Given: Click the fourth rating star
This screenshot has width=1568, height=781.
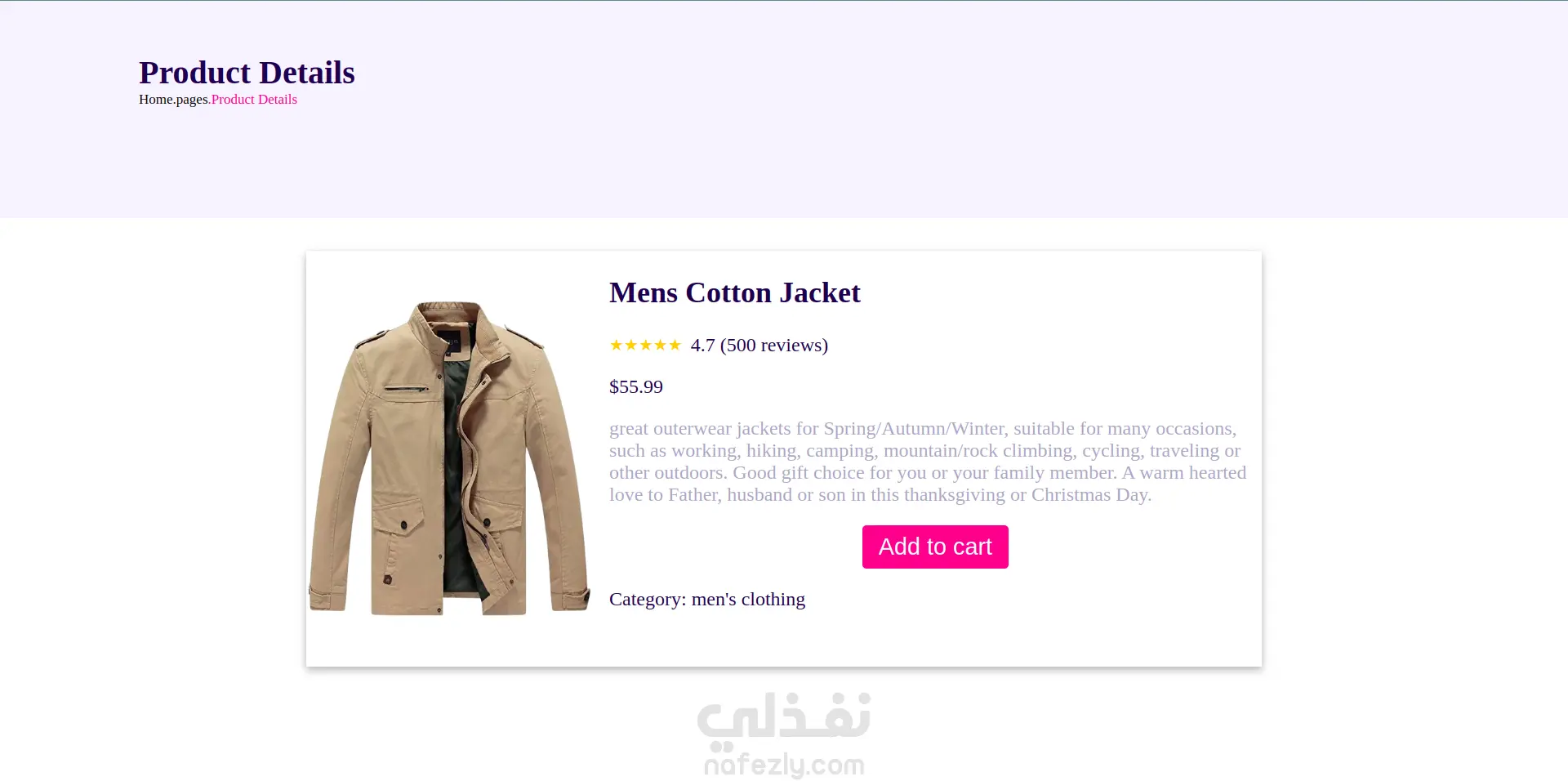Looking at the screenshot, I should (x=660, y=346).
